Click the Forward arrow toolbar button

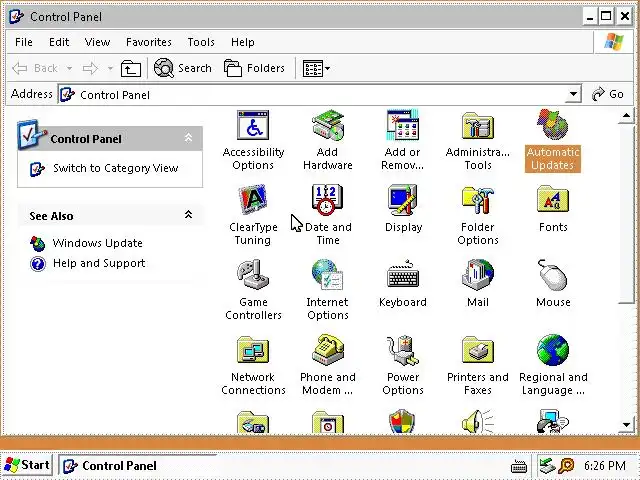point(91,68)
